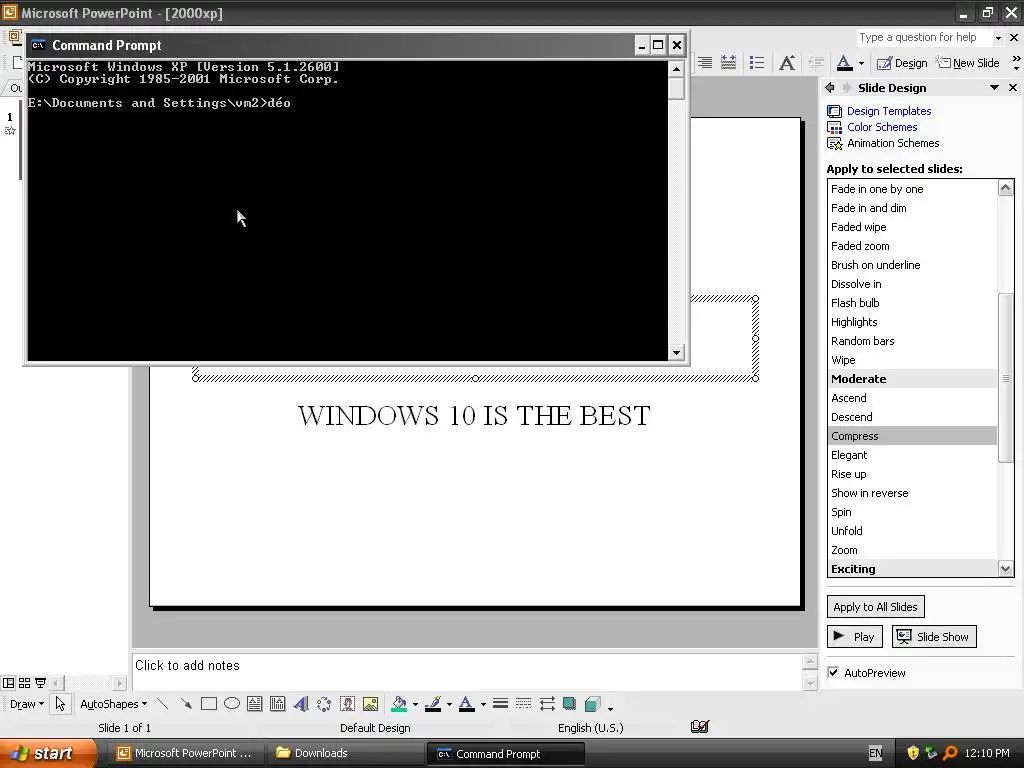Expand Line Color dropdown arrow
Image resolution: width=1024 pixels, height=768 pixels.
point(449,704)
